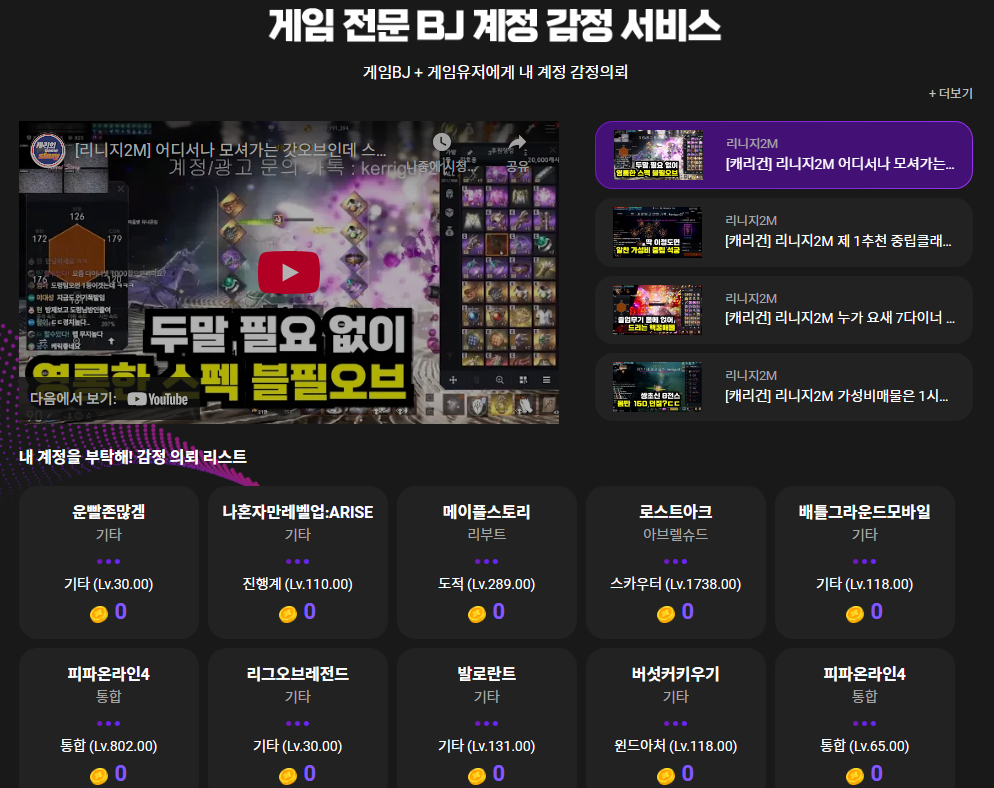Select playlist item 어디서나 모셔가는
This screenshot has height=788, width=994.
point(784,155)
